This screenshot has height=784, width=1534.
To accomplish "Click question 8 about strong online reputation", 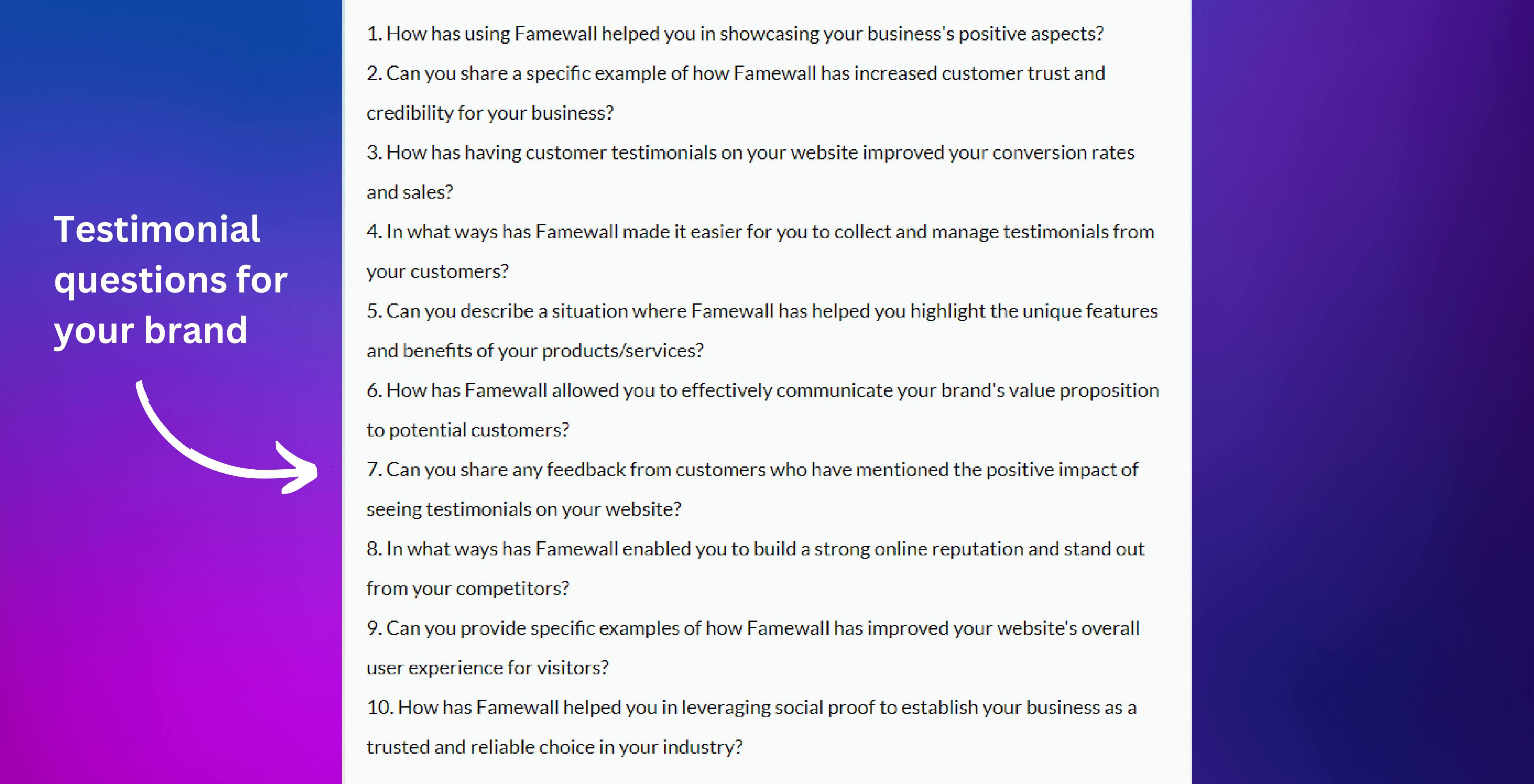I will [x=755, y=549].
